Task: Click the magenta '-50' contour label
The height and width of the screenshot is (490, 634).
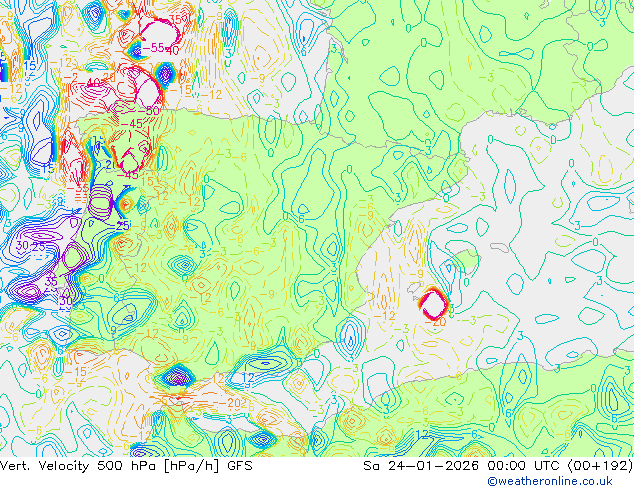Action: coord(148,110)
